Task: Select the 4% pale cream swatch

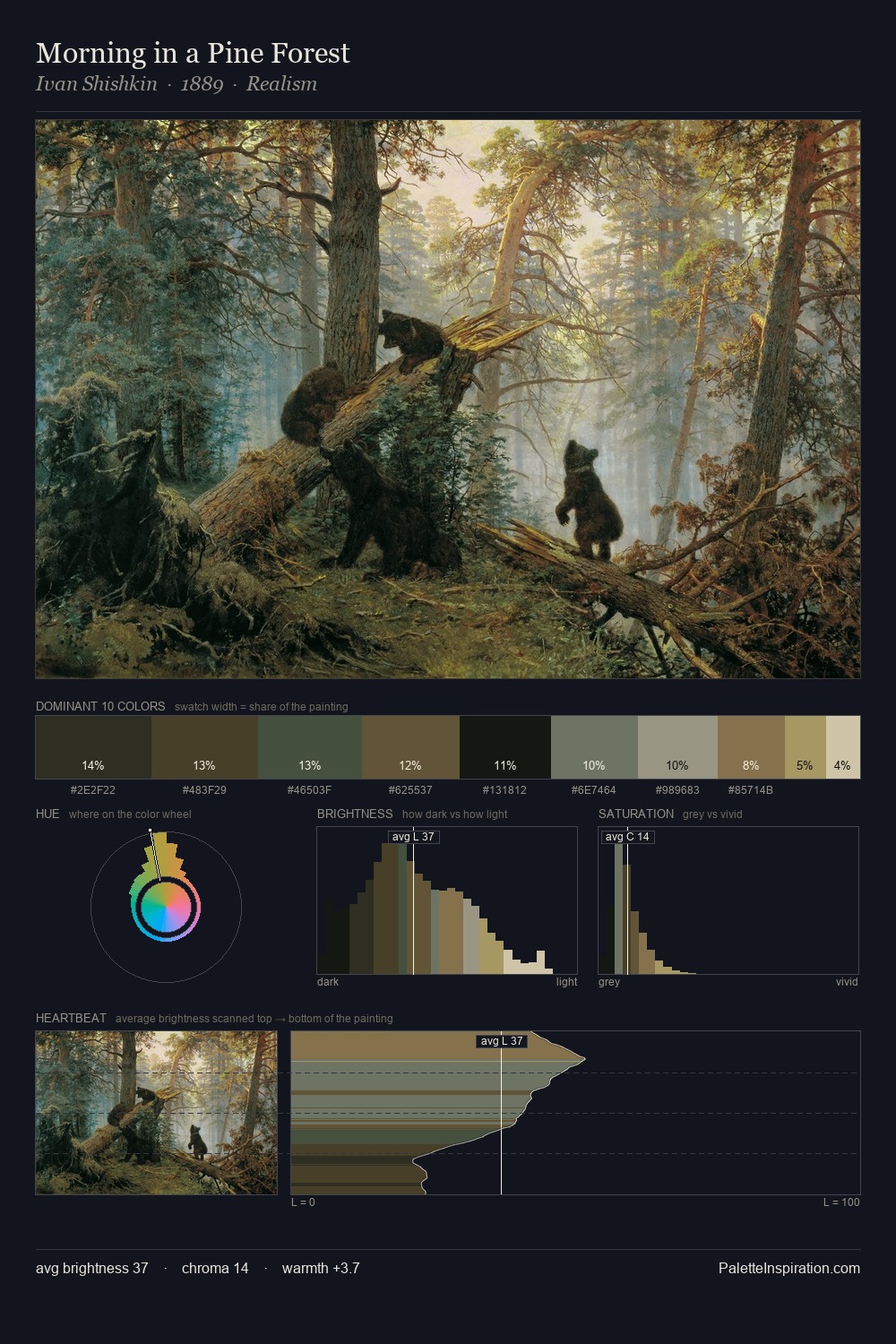Action: [x=843, y=747]
